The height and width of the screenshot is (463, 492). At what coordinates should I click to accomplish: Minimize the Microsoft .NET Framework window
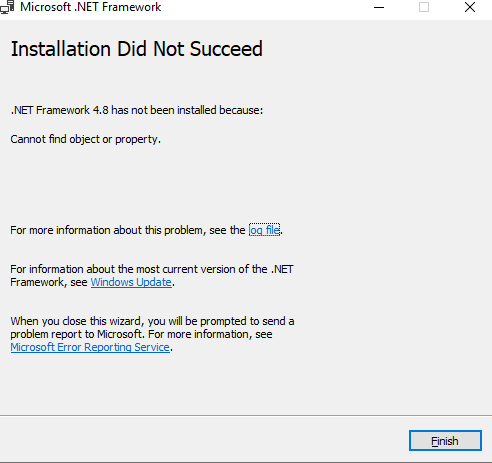(379, 7)
